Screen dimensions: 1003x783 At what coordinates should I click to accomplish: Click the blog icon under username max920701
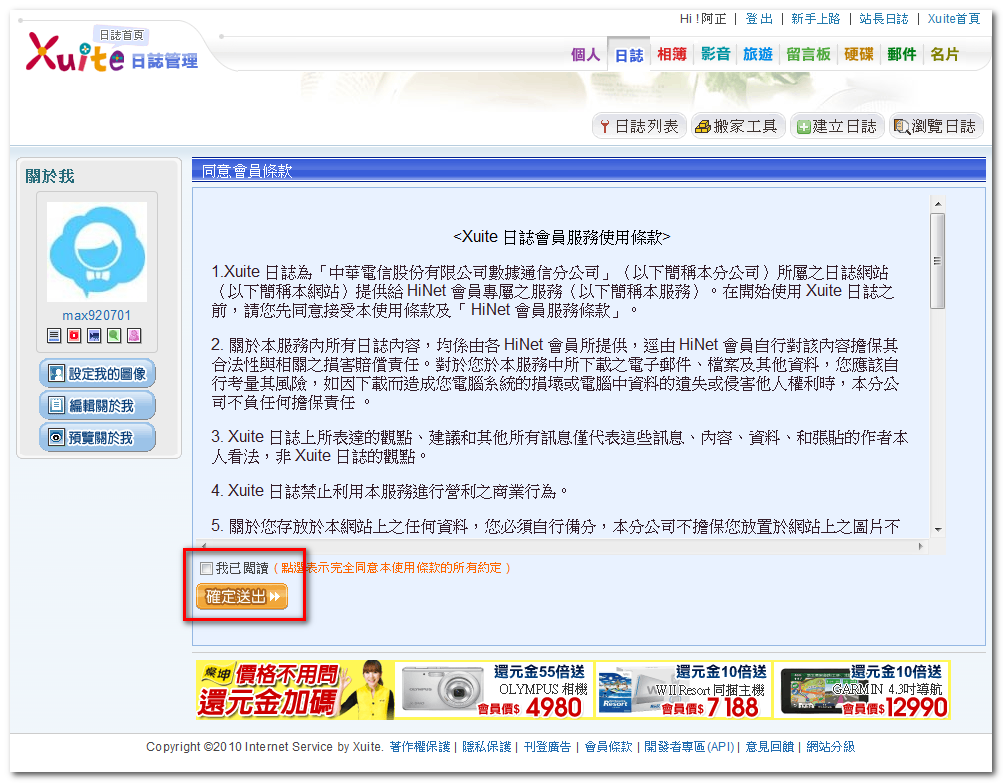[x=55, y=335]
